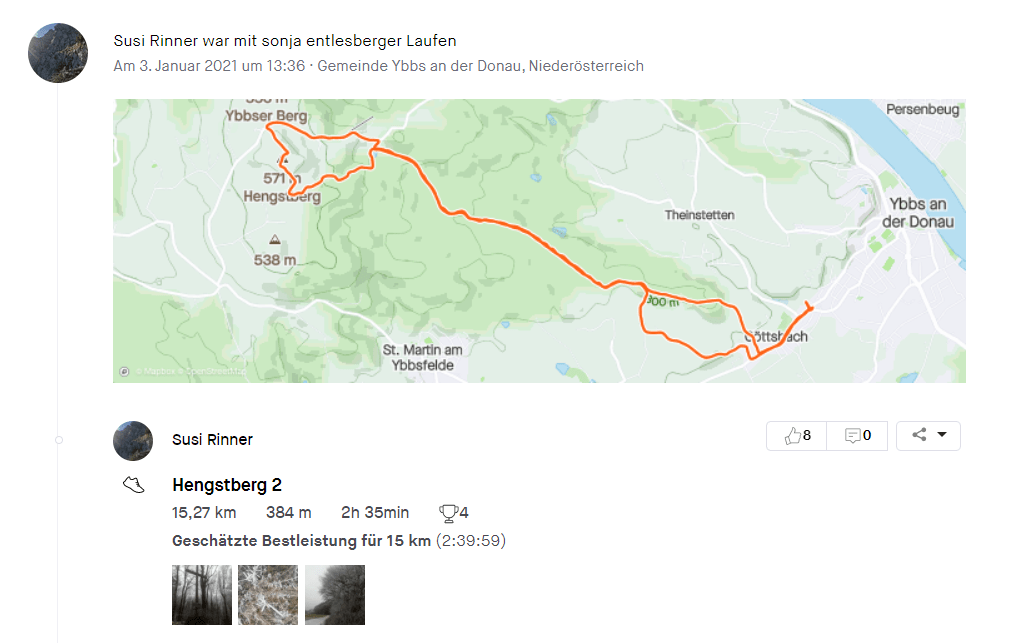Open Susi Rinner profile name link
This screenshot has width=1016, height=643.
(213, 439)
